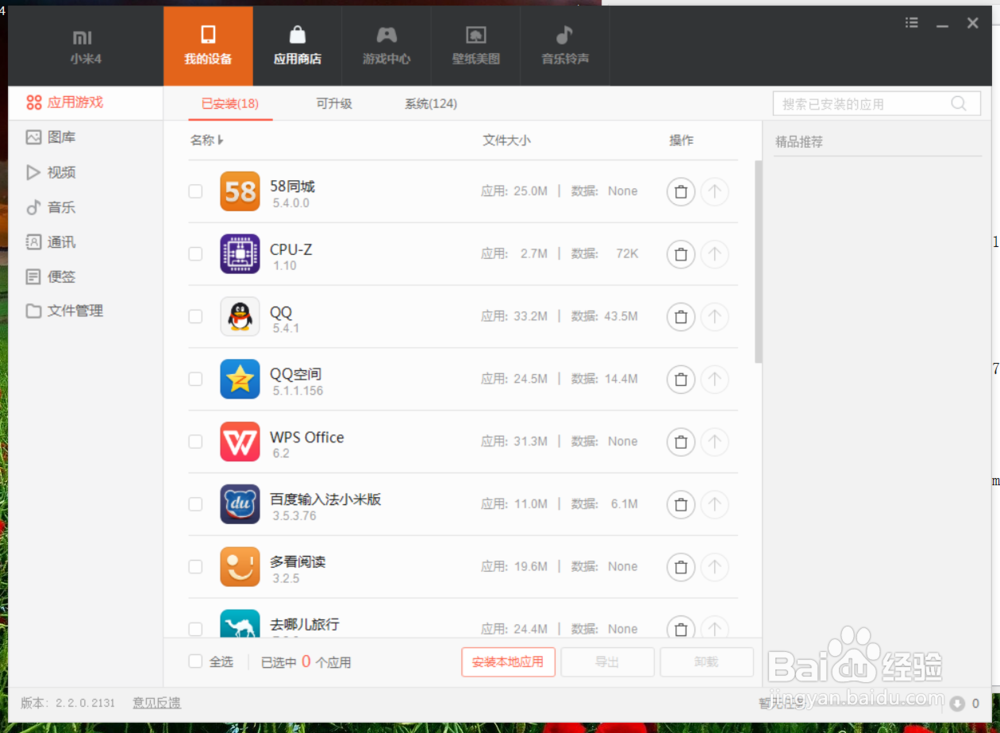Uninstall QQ 5.4.1 via trash icon
The image size is (1000, 733).
(x=680, y=316)
